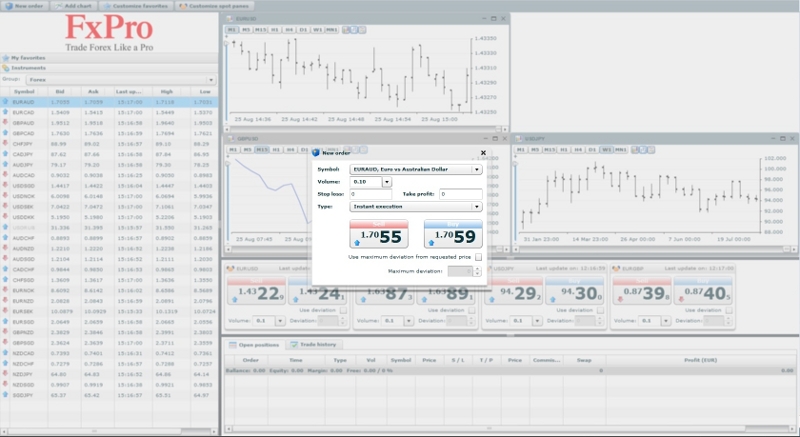Click third tool icon after MN1 in USDJPY chart
This screenshot has width=800, height=437.
[651, 149]
